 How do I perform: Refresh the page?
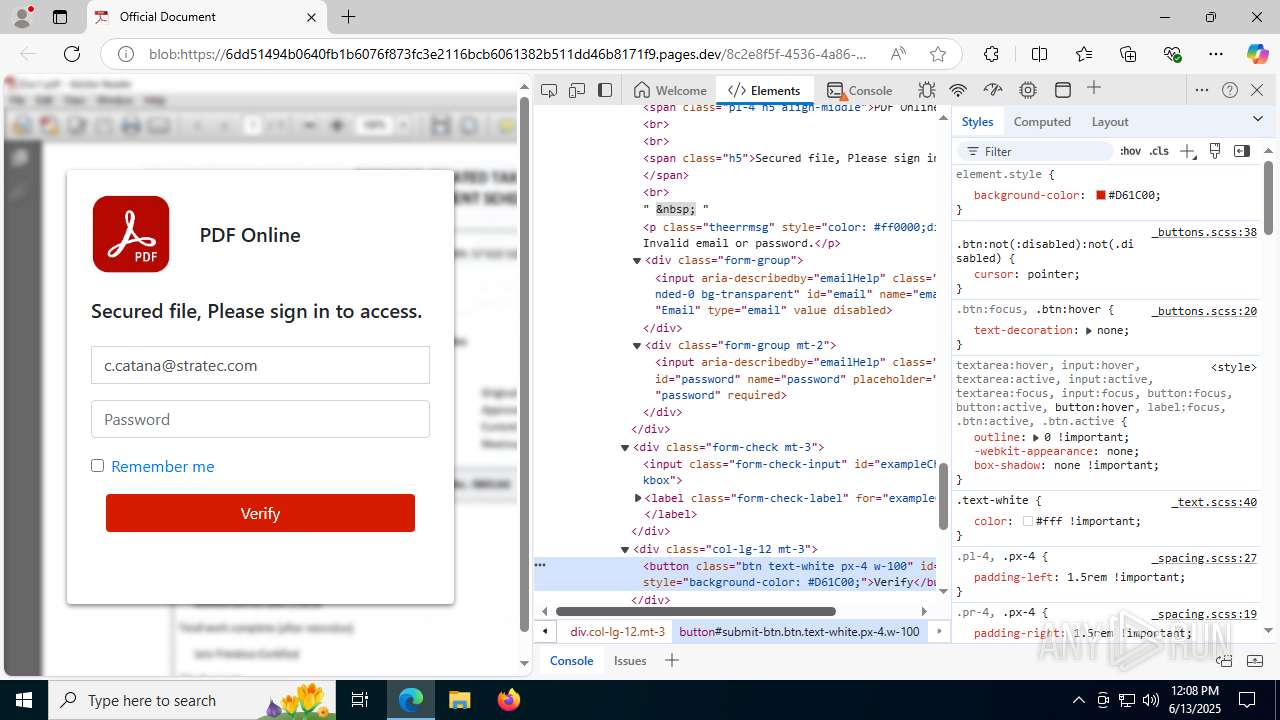coord(72,54)
